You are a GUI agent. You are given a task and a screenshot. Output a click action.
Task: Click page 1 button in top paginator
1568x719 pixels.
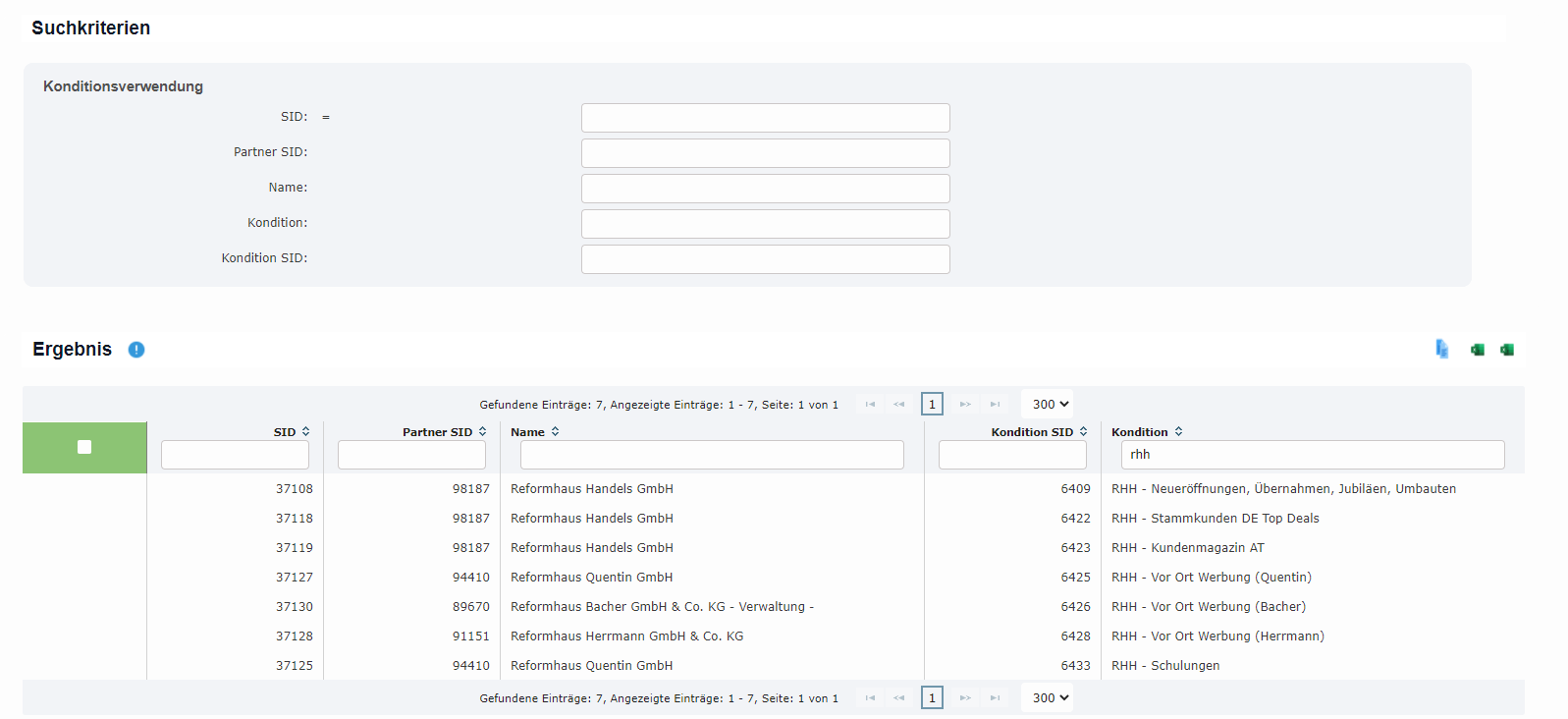click(932, 405)
